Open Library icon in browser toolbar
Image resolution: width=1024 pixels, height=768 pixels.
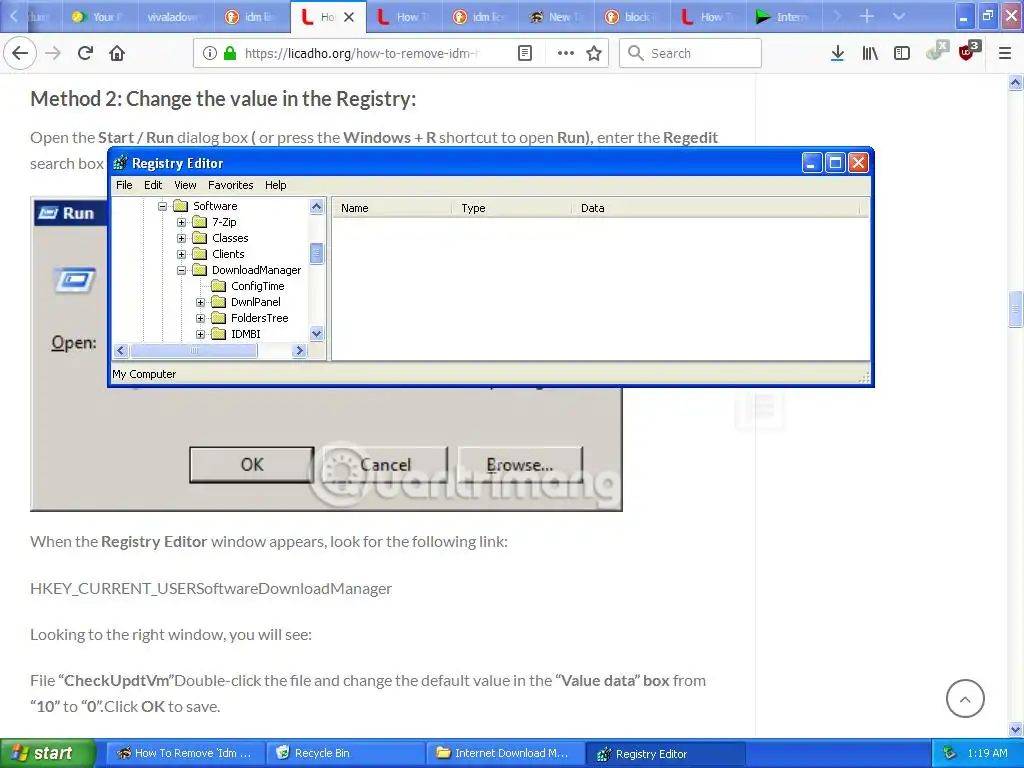870,53
